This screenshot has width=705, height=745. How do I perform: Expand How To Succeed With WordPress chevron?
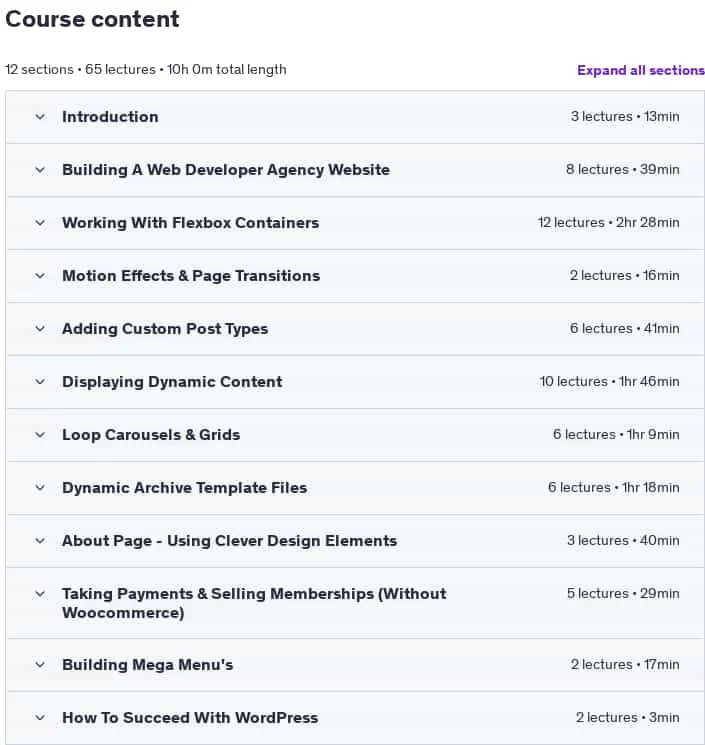[x=40, y=717]
